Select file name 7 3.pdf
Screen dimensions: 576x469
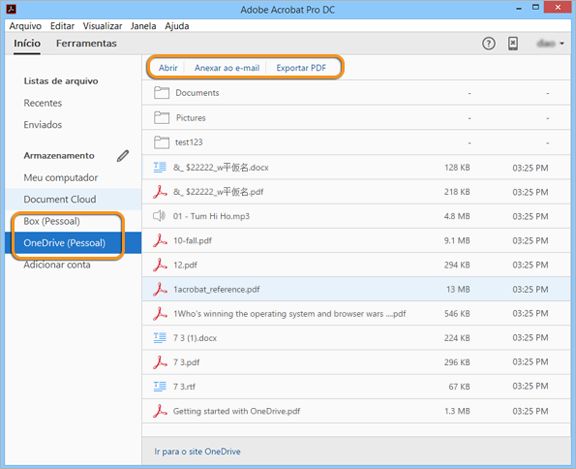coord(186,362)
